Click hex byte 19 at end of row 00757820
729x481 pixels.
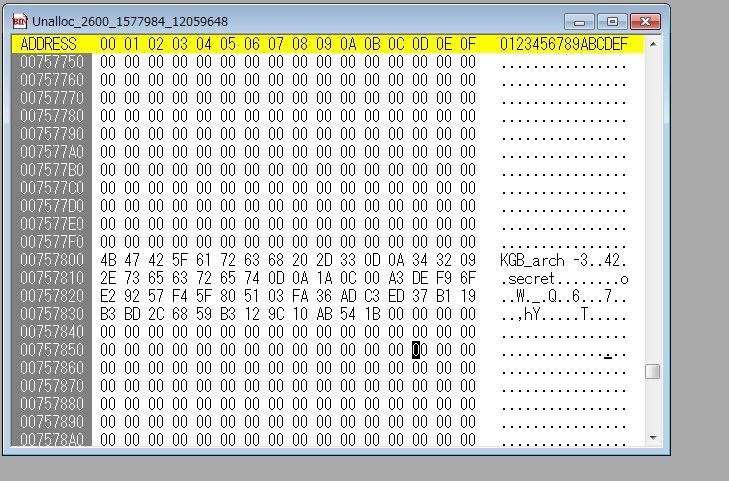[x=468, y=296]
